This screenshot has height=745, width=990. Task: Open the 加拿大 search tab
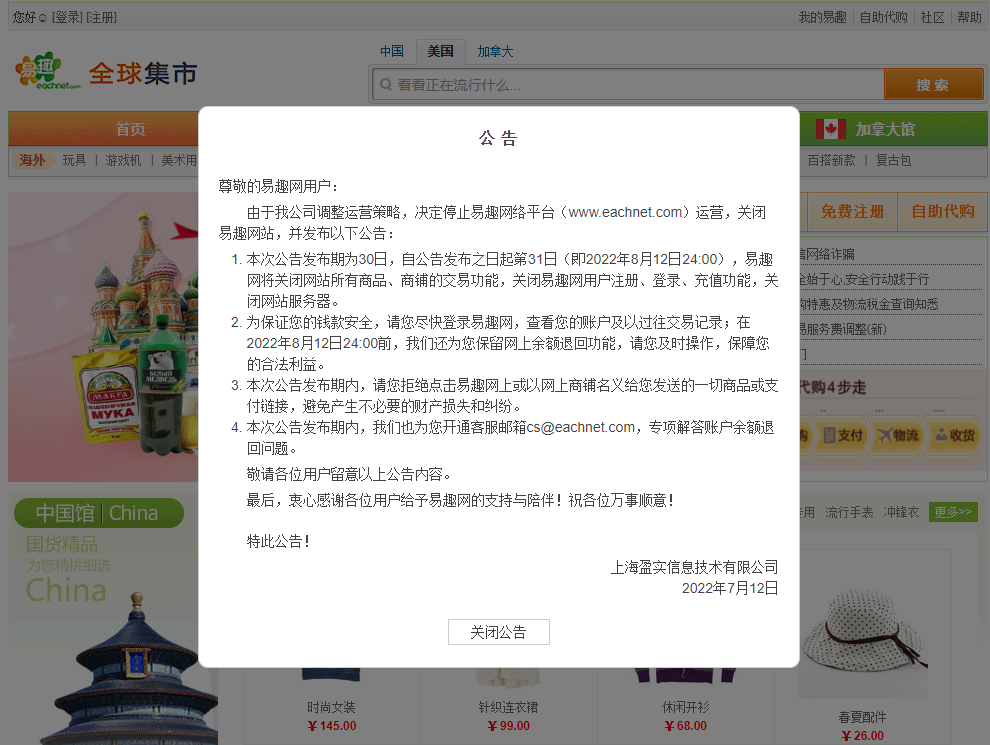click(495, 52)
